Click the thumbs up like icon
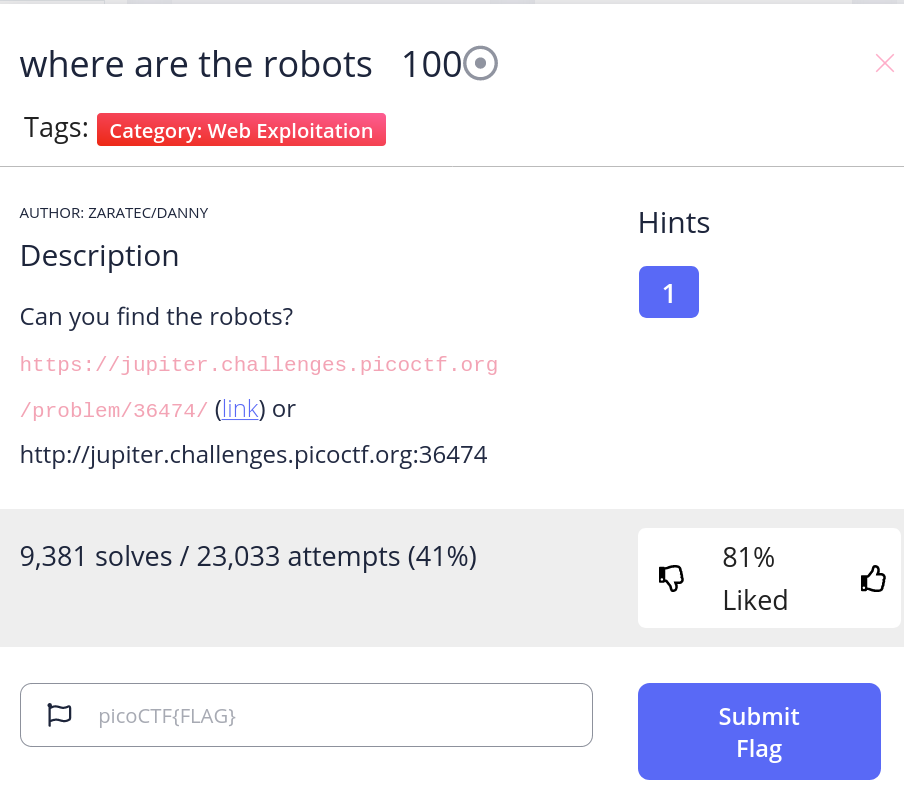Image resolution: width=904 pixels, height=787 pixels. pyautogui.click(x=873, y=579)
